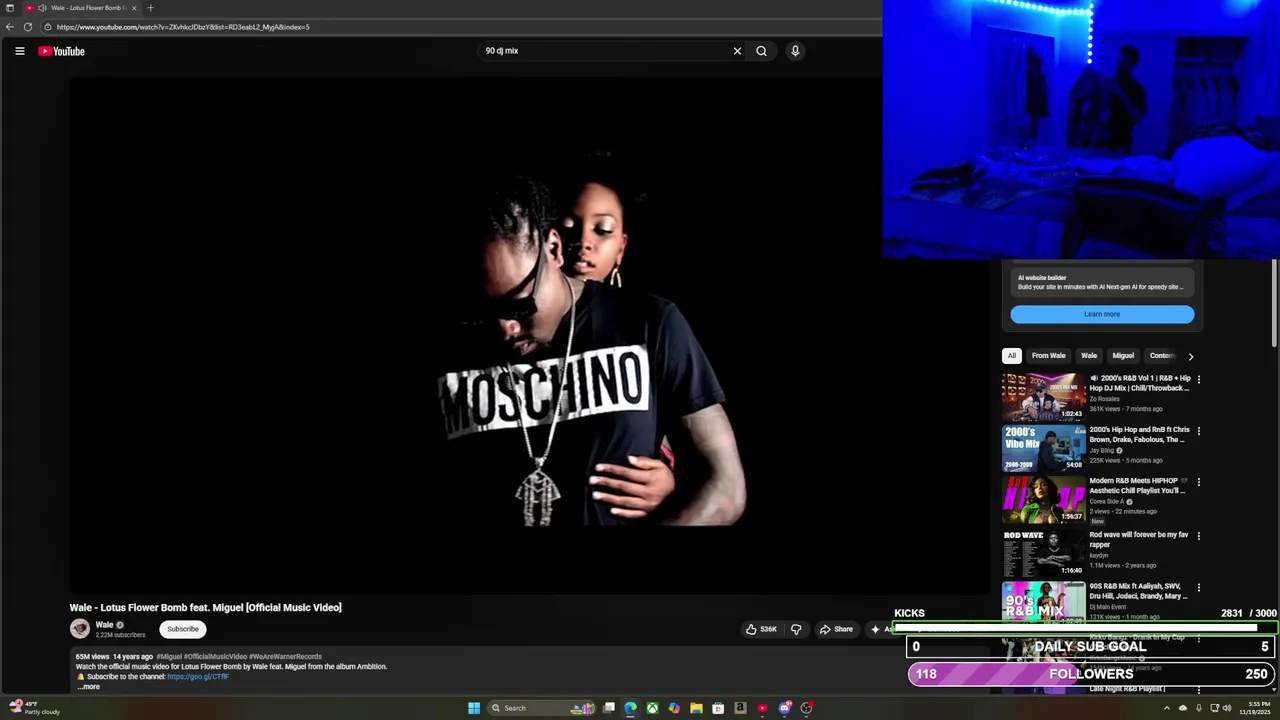Click the browser address bar URL
This screenshot has height=720, width=1280.
click(183, 27)
